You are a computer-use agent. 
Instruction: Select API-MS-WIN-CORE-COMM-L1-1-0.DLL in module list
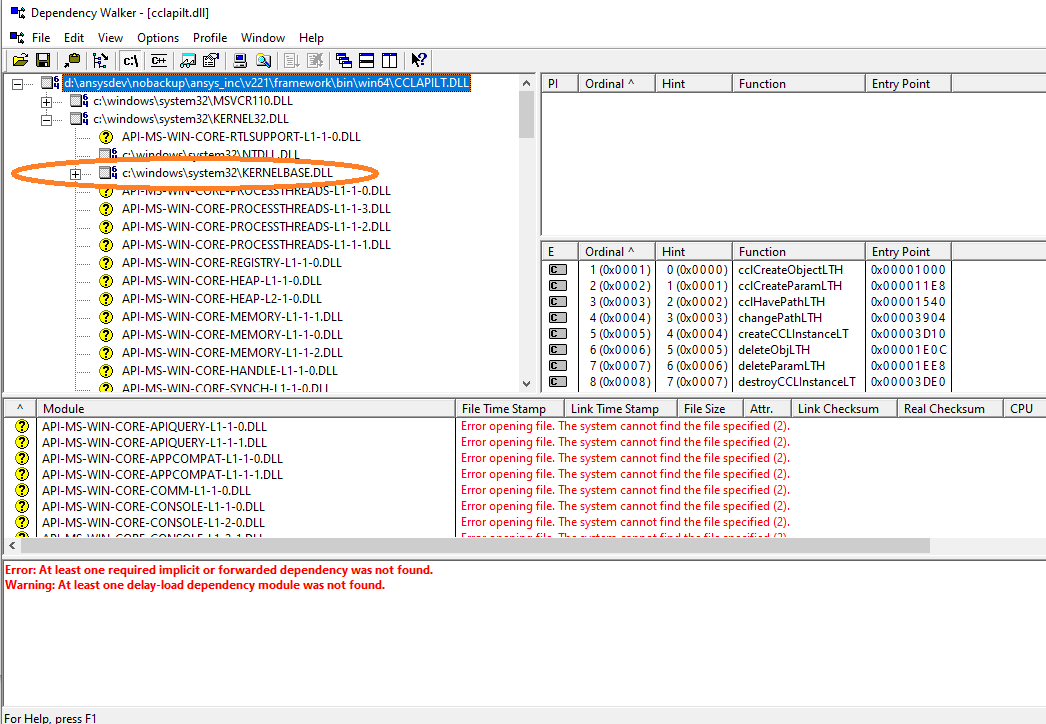coord(146,490)
